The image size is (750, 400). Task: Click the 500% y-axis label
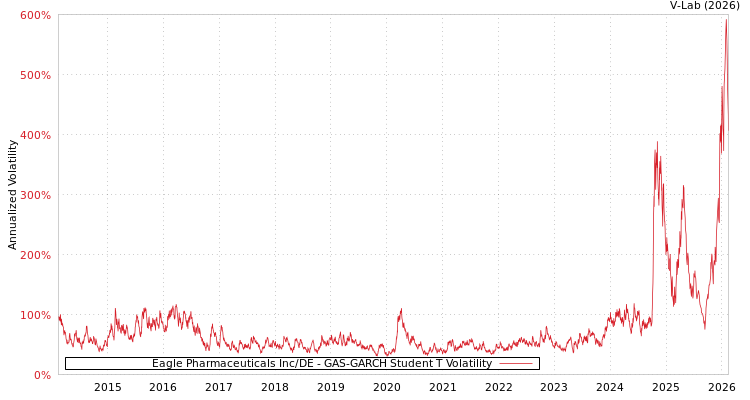point(35,76)
